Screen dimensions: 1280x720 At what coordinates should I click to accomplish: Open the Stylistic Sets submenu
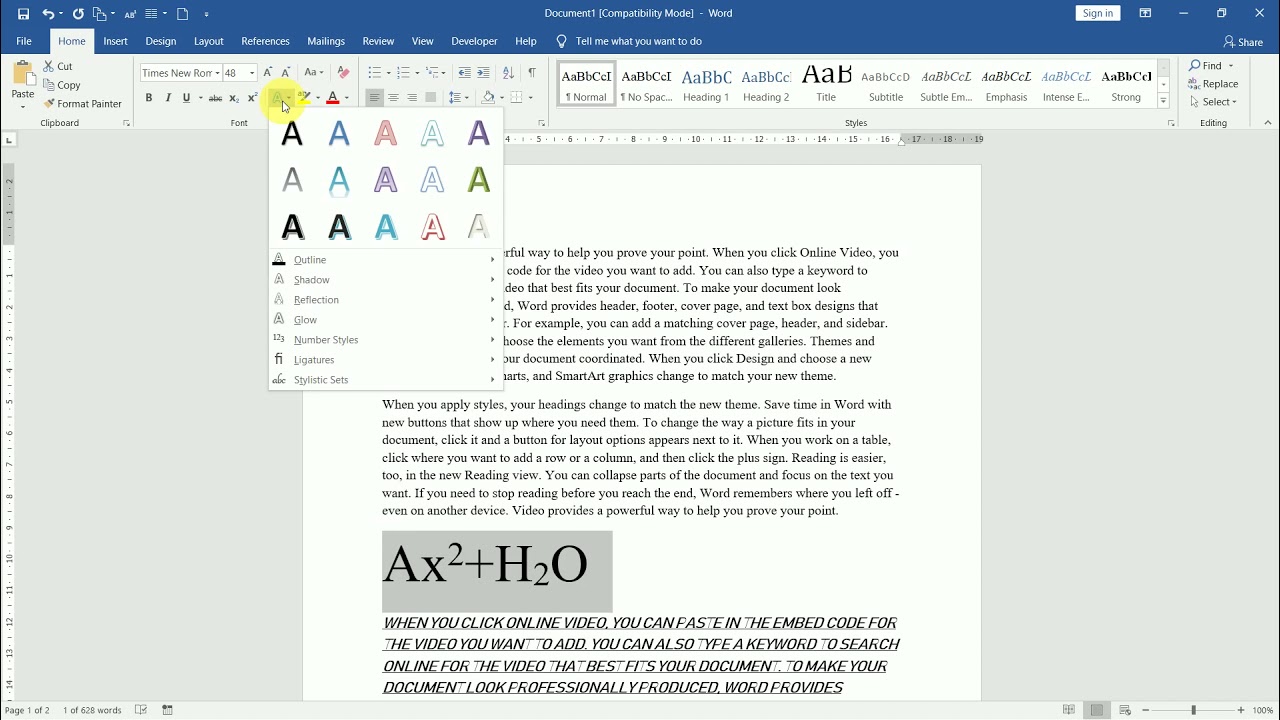pyautogui.click(x=385, y=380)
